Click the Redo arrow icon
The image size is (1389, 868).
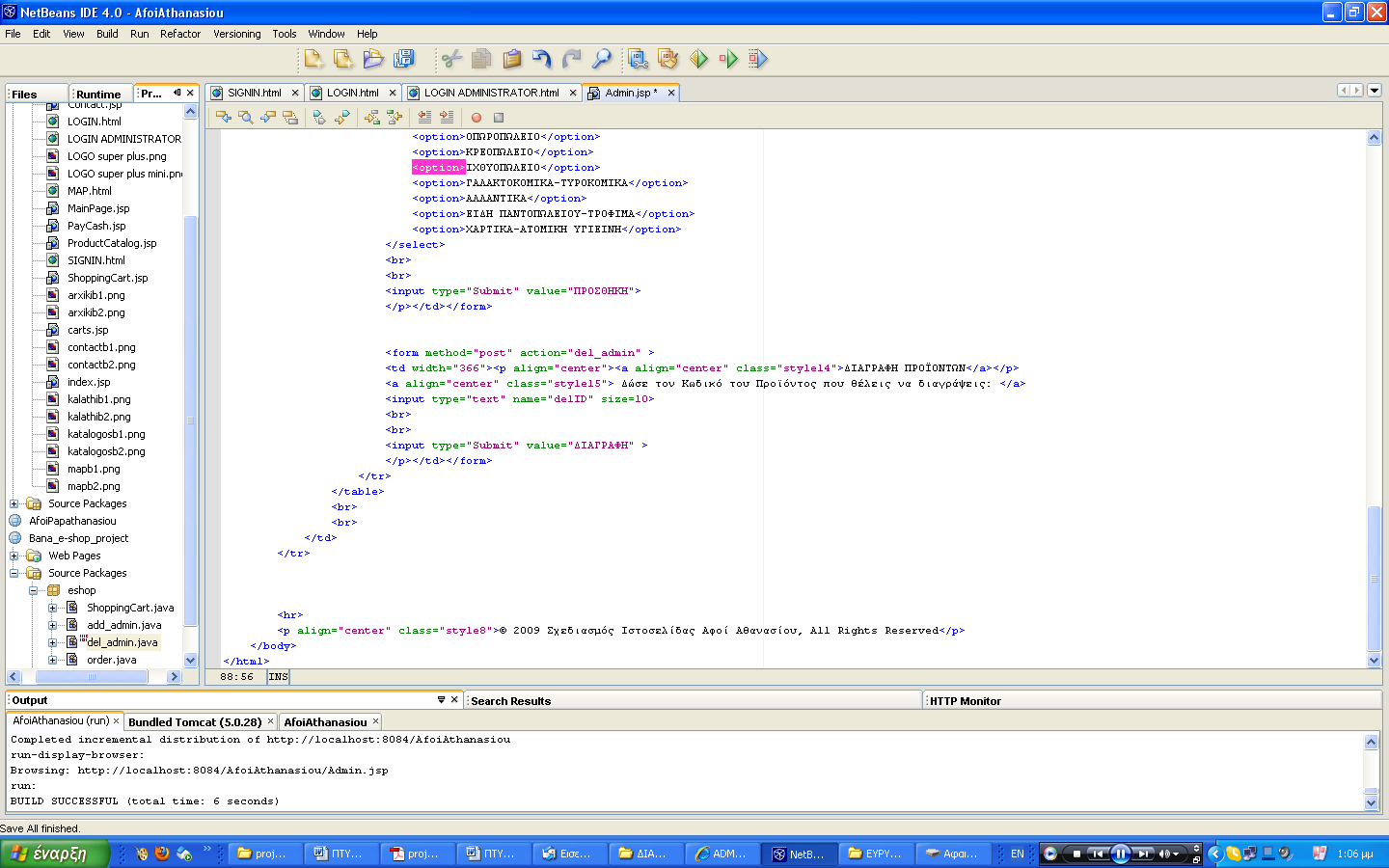click(x=572, y=59)
